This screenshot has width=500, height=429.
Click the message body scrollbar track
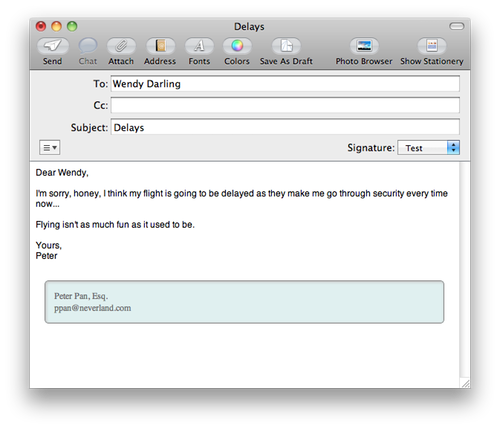pos(465,270)
